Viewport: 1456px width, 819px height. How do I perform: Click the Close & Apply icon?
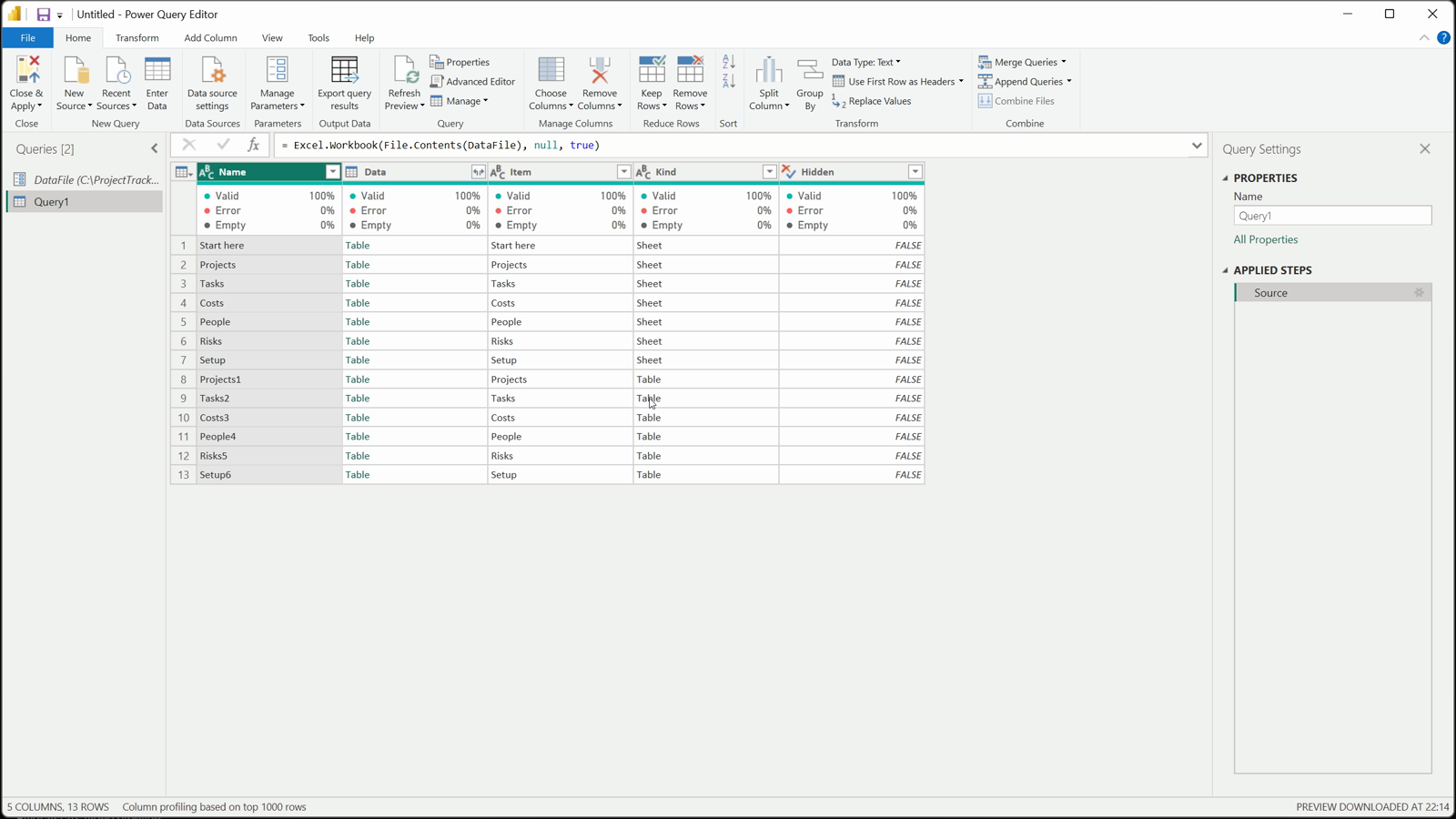point(27,71)
